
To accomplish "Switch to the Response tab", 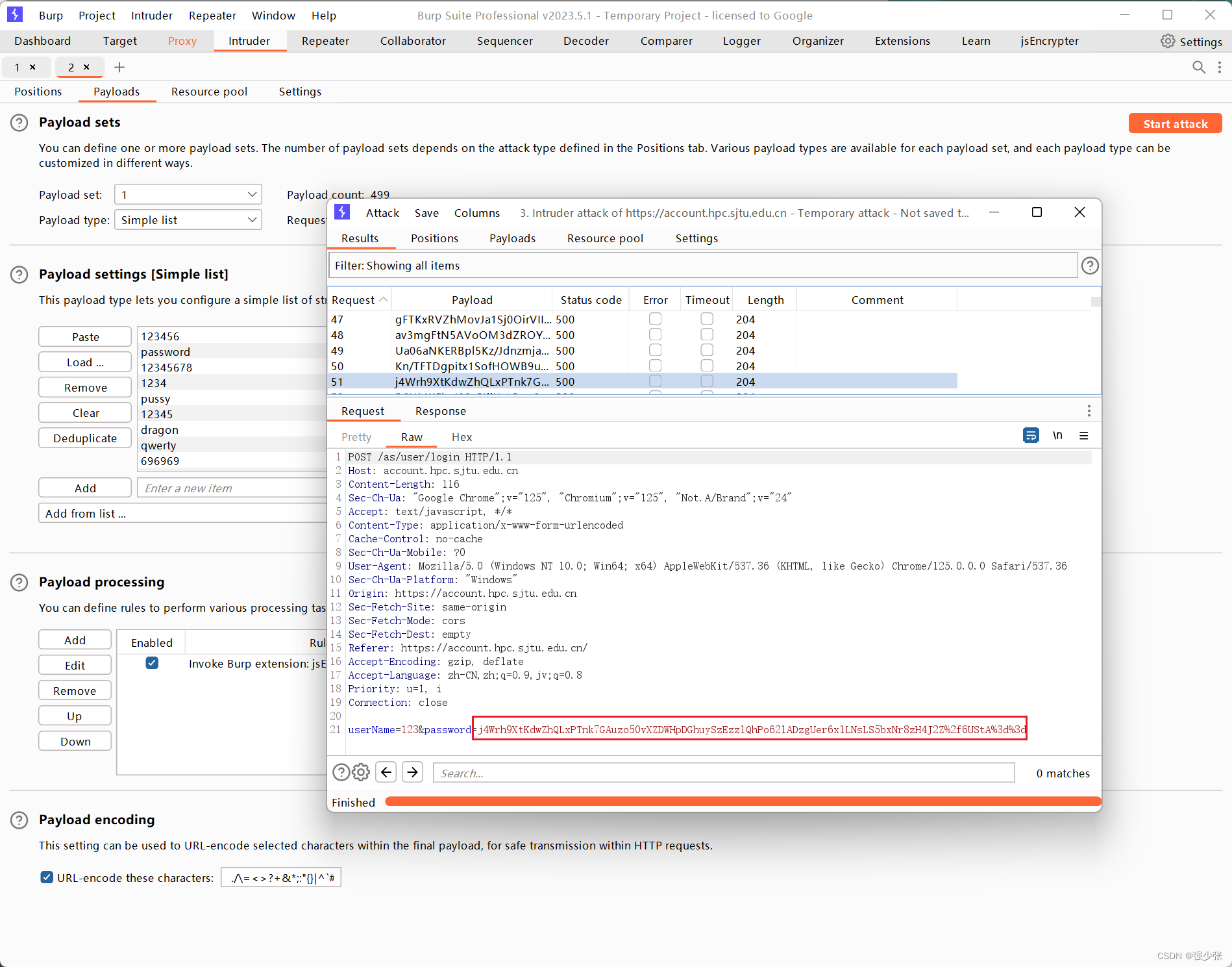I will [x=441, y=411].
